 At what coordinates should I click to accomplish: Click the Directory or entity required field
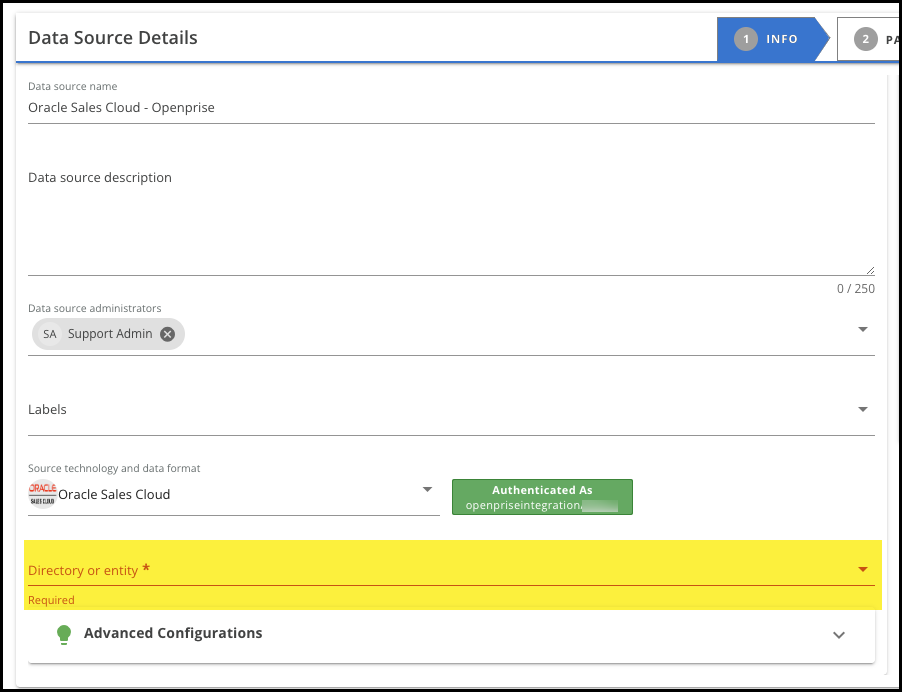click(430, 570)
